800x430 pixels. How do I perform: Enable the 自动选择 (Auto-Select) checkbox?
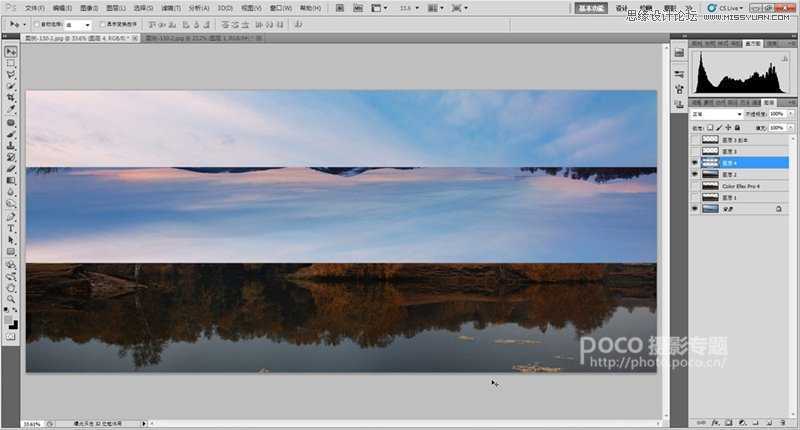tap(37, 24)
